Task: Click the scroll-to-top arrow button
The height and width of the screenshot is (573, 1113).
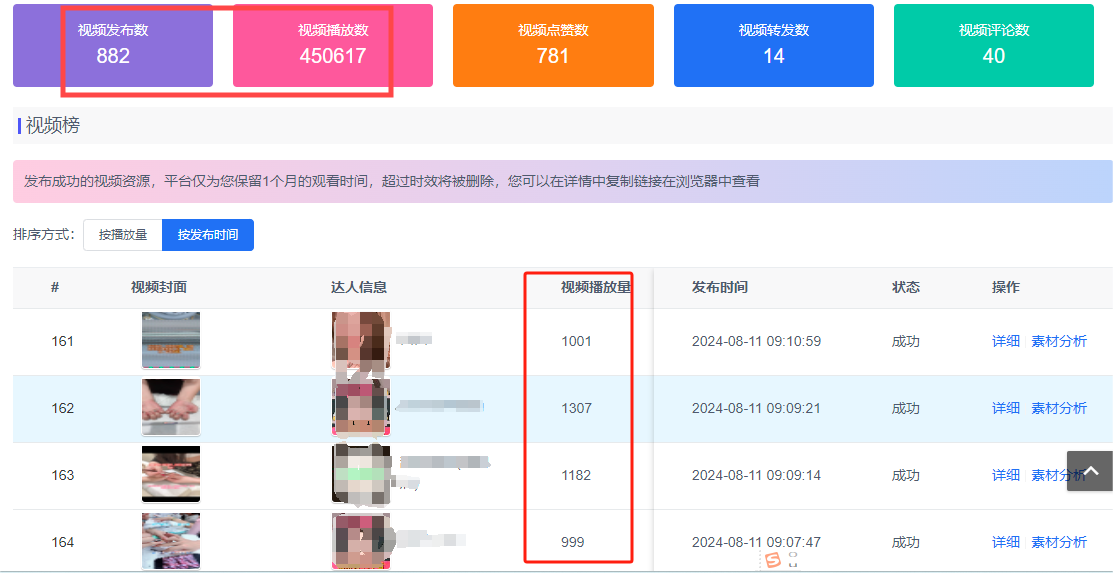Action: (x=1090, y=471)
